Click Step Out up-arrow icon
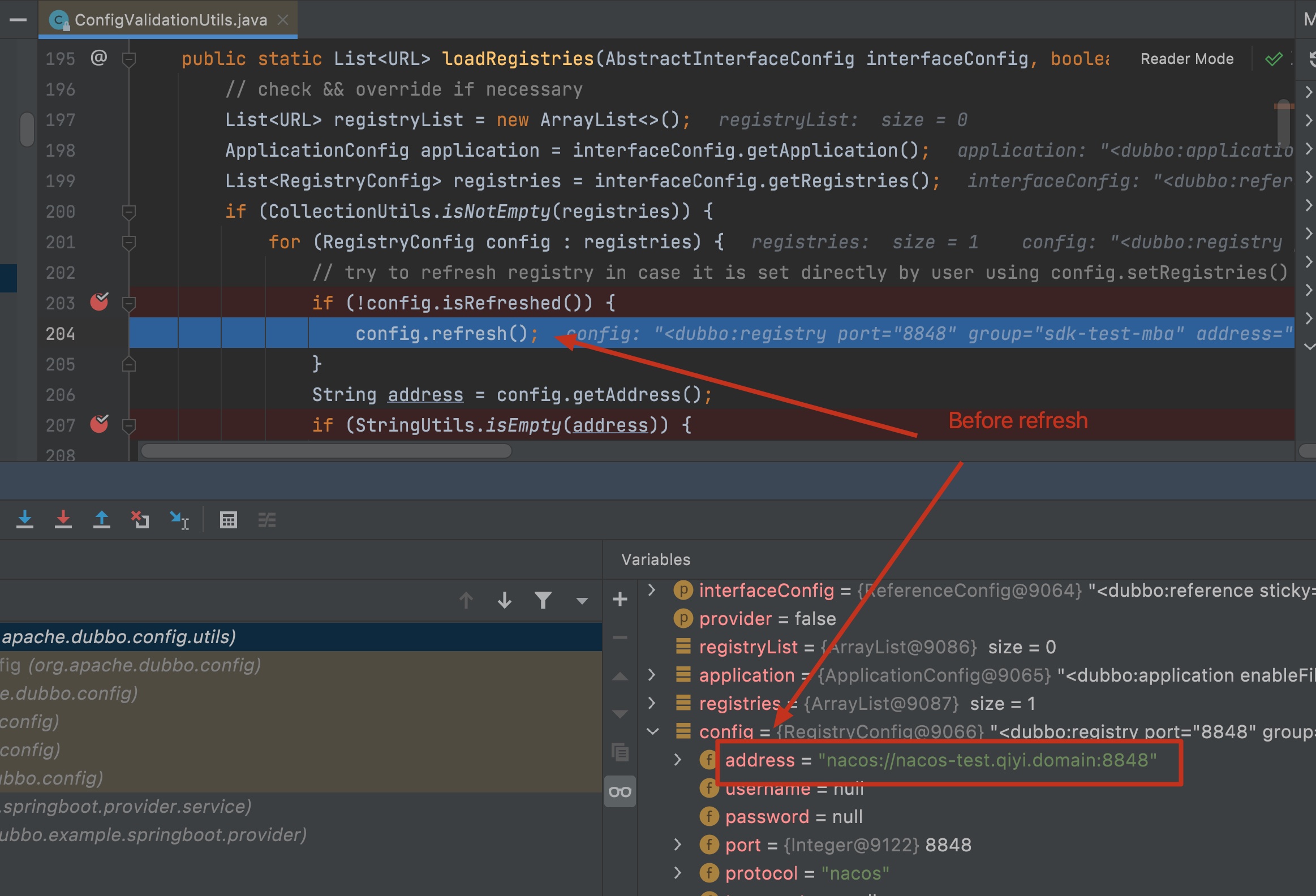This screenshot has width=1316, height=896. [101, 519]
